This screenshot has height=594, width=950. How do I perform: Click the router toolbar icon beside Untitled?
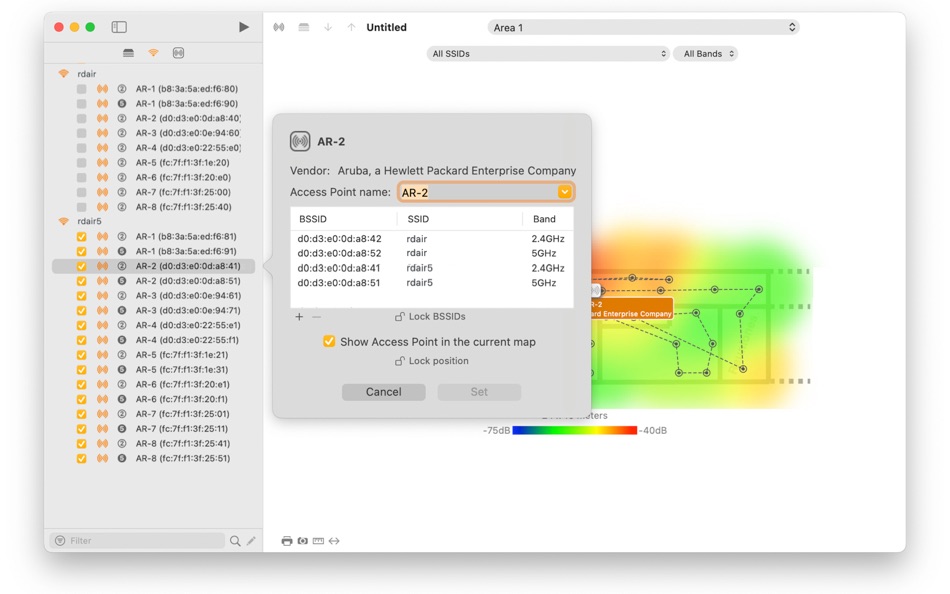304,27
